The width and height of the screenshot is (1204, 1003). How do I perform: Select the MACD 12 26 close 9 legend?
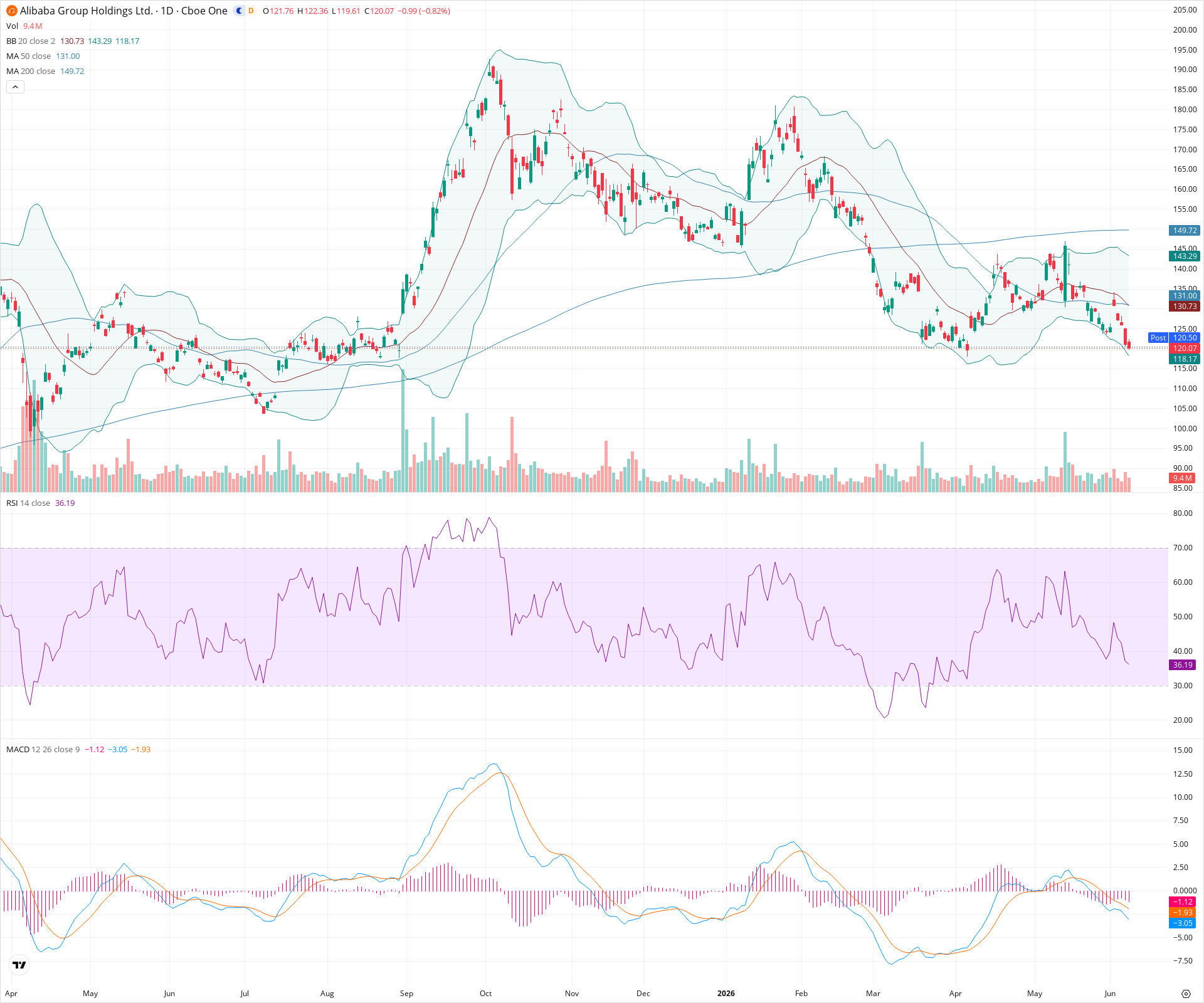43,750
